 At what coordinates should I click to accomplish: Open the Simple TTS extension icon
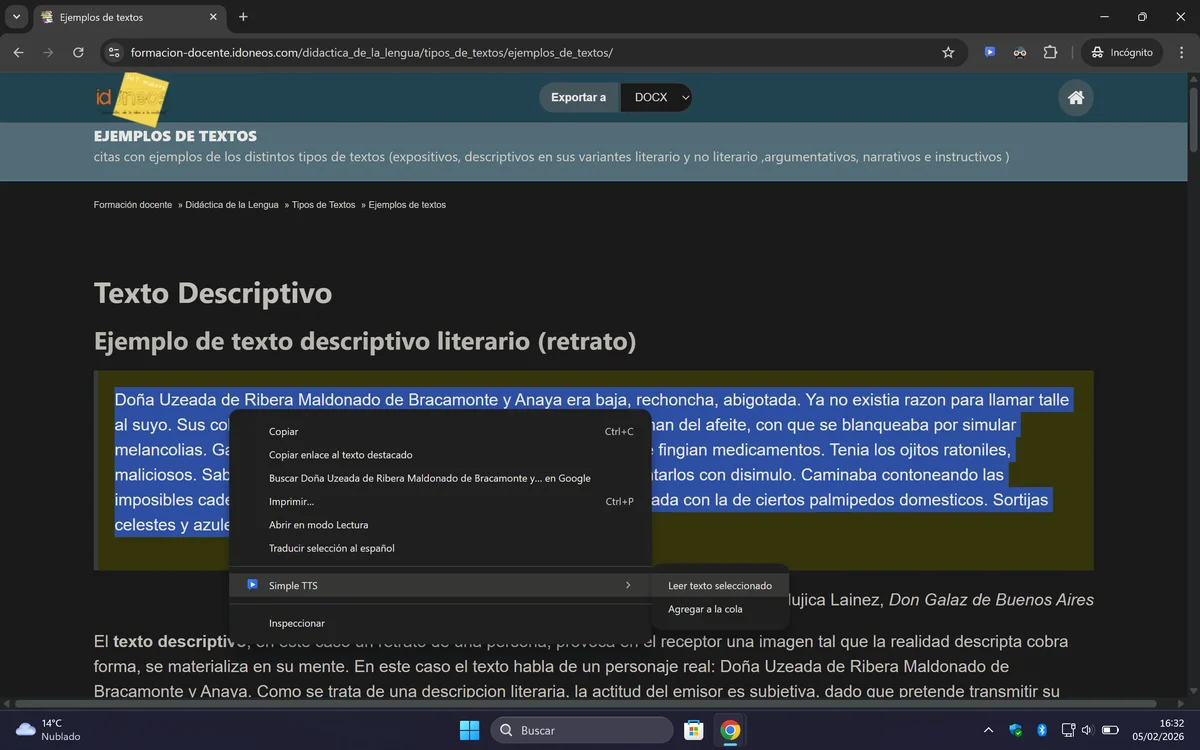click(990, 52)
